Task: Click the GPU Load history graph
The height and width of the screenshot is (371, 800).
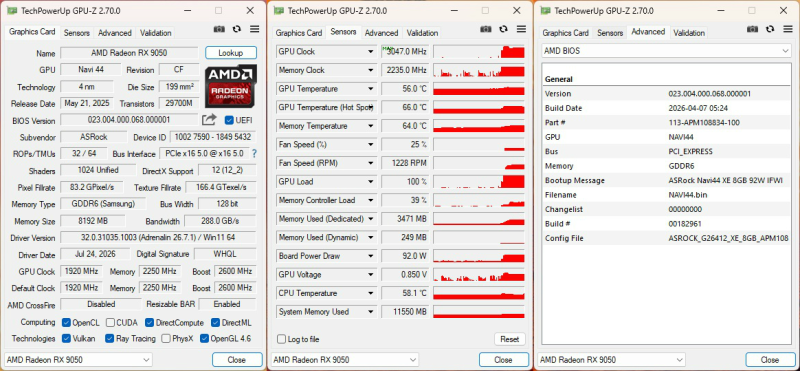Action: [x=479, y=182]
